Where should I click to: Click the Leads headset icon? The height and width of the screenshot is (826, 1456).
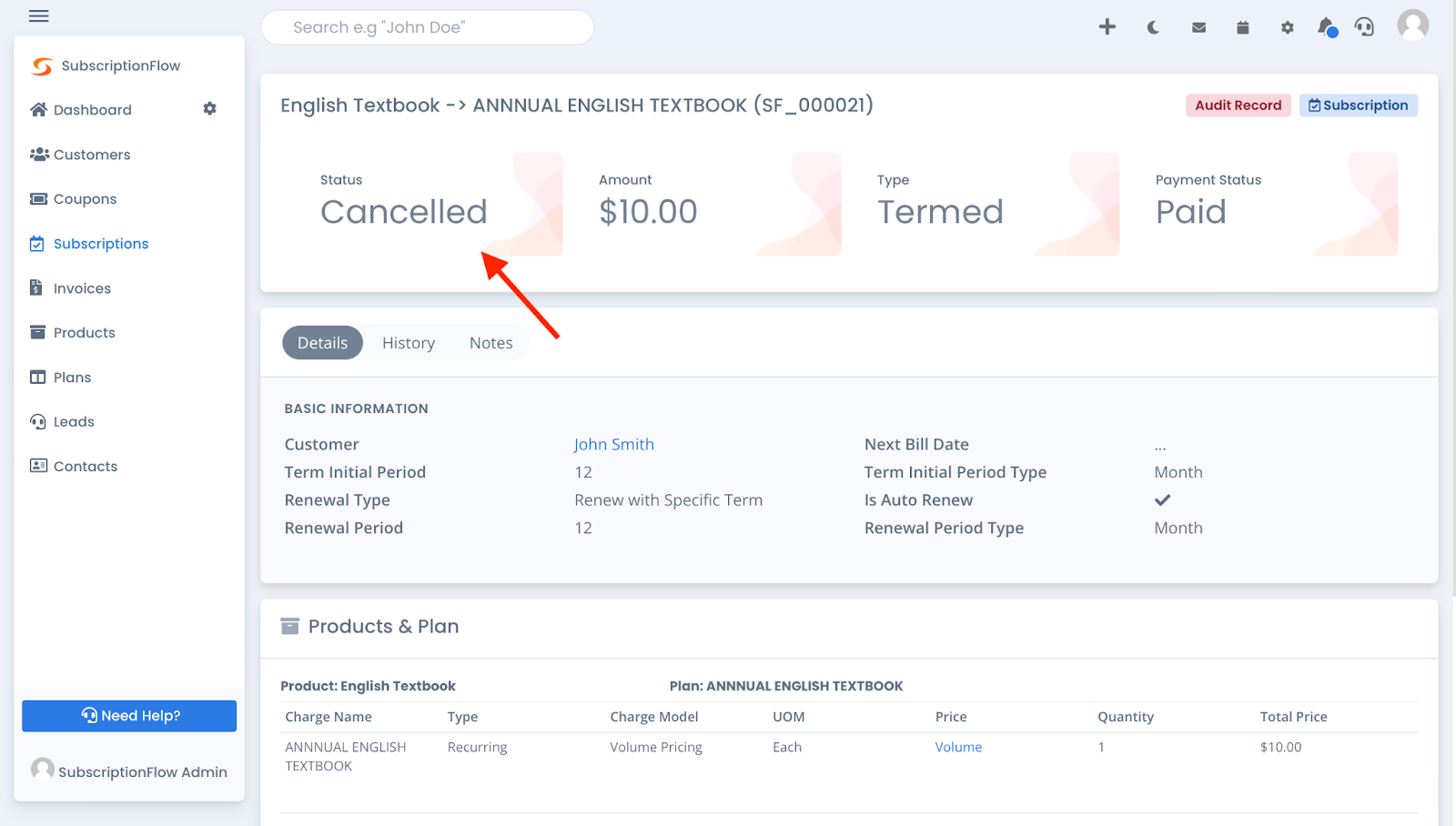[x=38, y=422]
